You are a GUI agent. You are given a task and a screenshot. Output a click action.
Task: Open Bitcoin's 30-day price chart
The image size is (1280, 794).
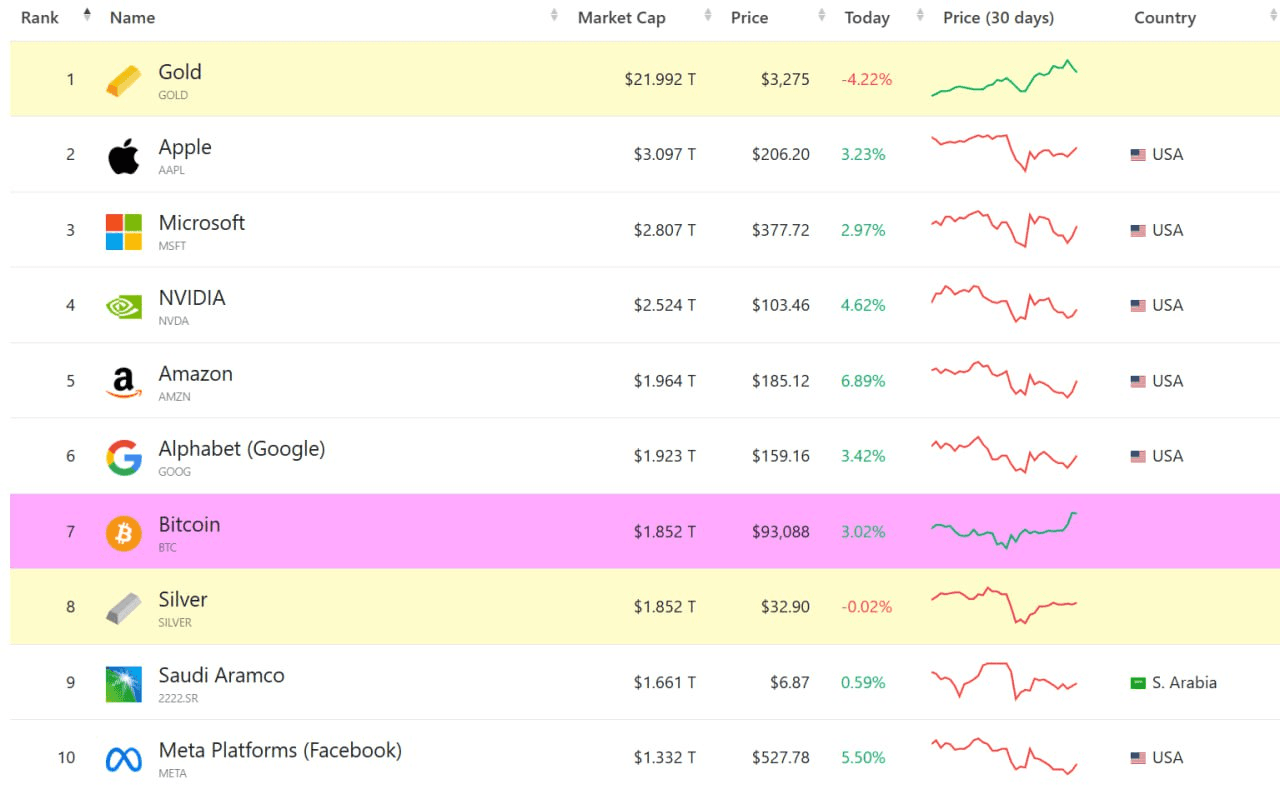(1004, 531)
